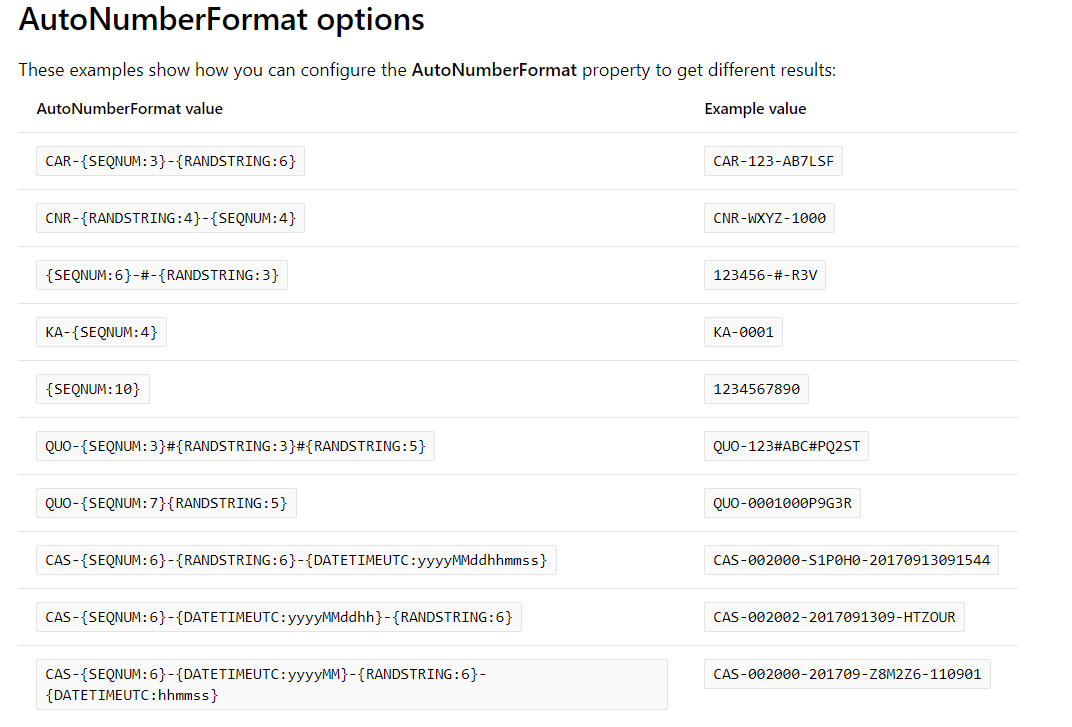Select the CAS-002000-S1P0H0-20170913091544 example value
1072x727 pixels.
click(851, 560)
